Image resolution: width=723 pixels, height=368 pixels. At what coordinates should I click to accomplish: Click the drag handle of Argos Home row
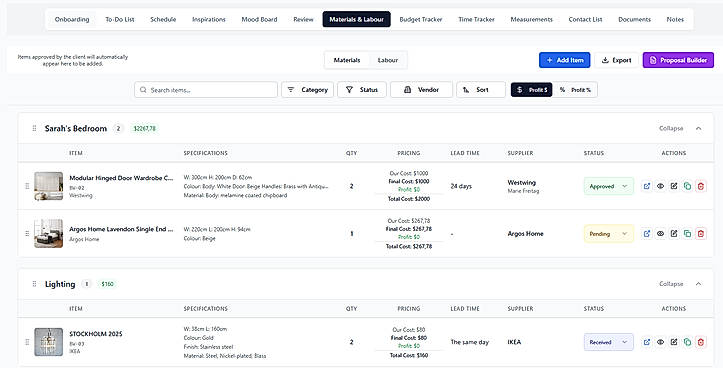(27, 234)
